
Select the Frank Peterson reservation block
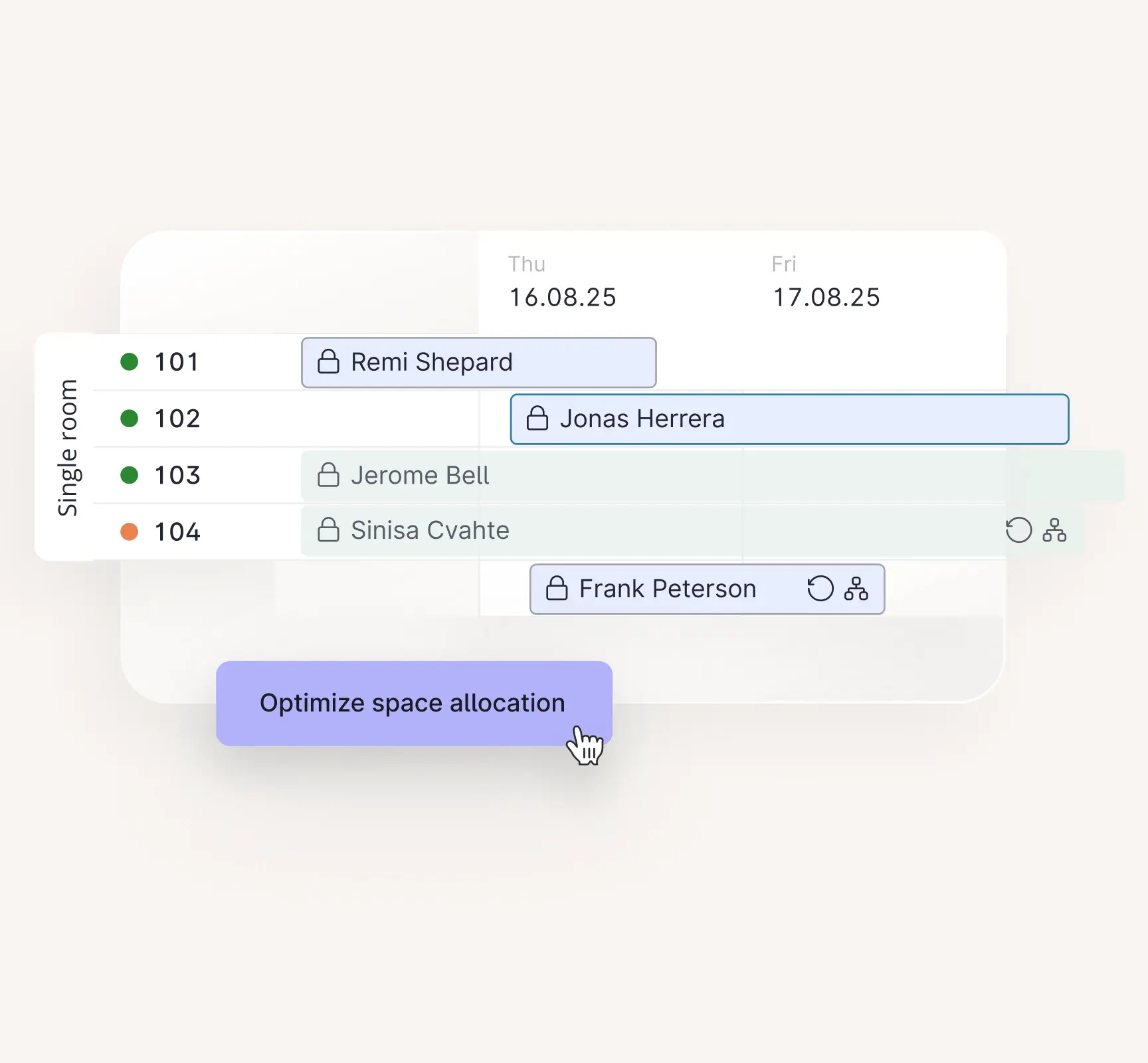pyautogui.click(x=707, y=589)
